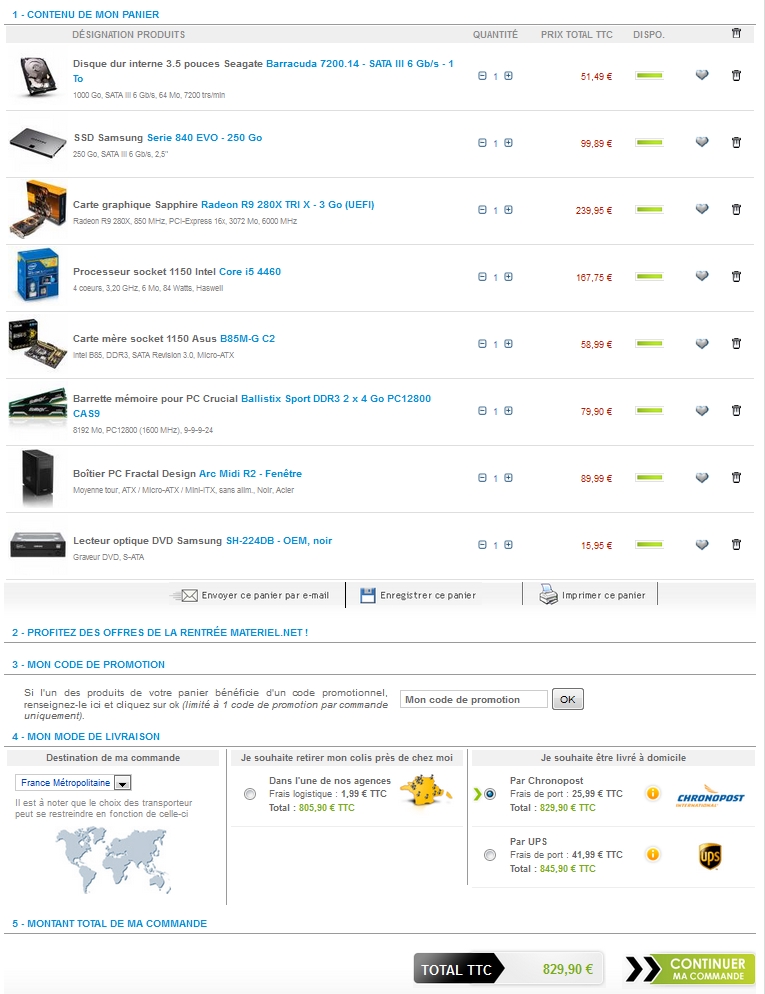Click OK to apply promotion code
This screenshot has height=994, width=765.
[568, 699]
